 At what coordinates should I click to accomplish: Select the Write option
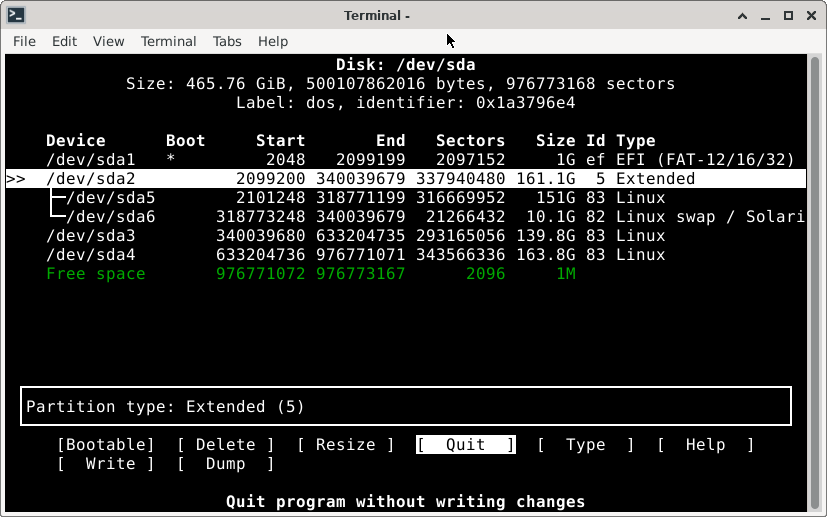[106, 464]
